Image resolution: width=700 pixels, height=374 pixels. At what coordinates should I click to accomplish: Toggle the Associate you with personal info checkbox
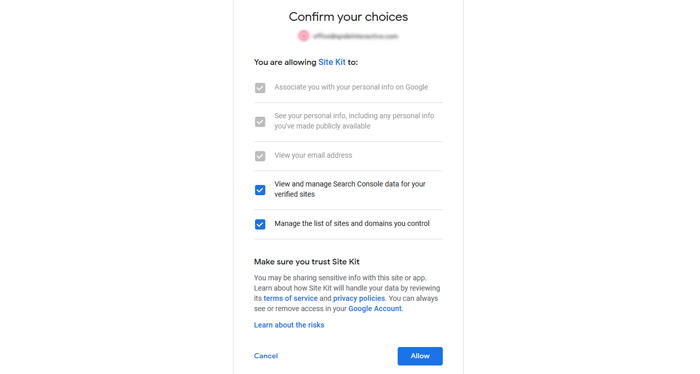(x=260, y=88)
